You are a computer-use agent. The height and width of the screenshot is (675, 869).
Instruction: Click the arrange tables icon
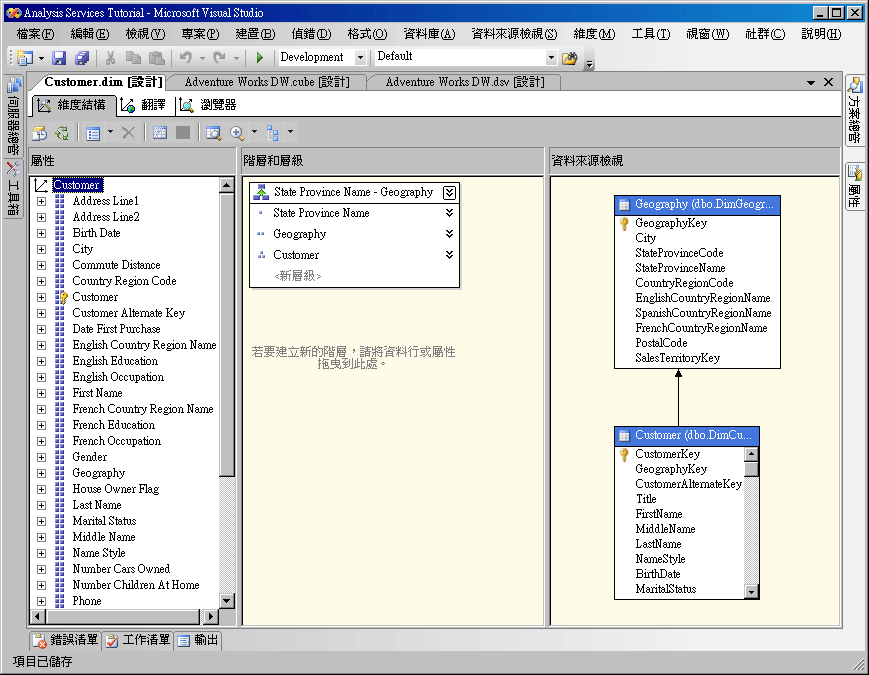pyautogui.click(x=272, y=133)
